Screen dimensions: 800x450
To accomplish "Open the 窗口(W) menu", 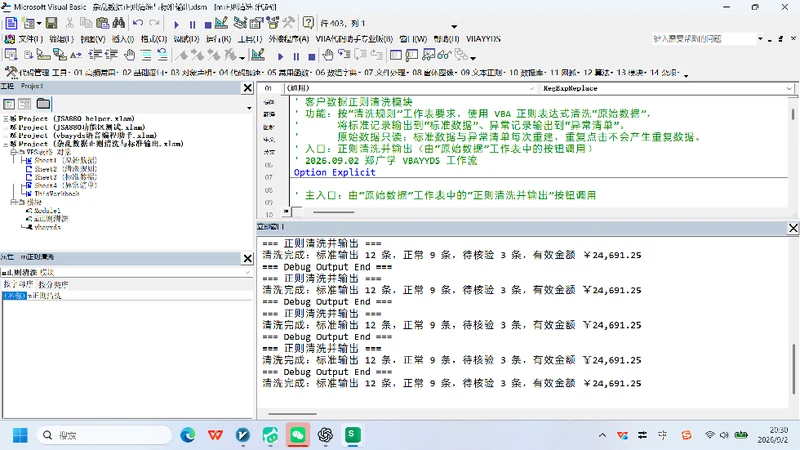I will click(413, 39).
